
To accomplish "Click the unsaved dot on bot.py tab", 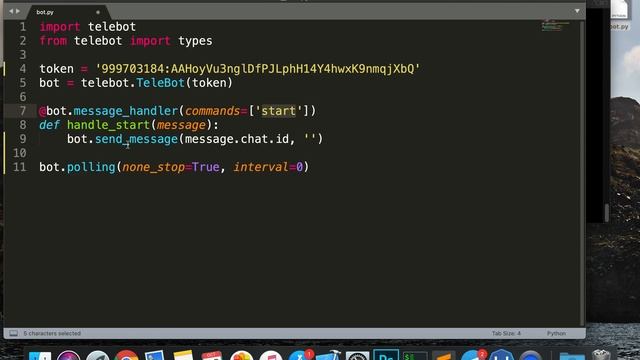I will [98, 12].
